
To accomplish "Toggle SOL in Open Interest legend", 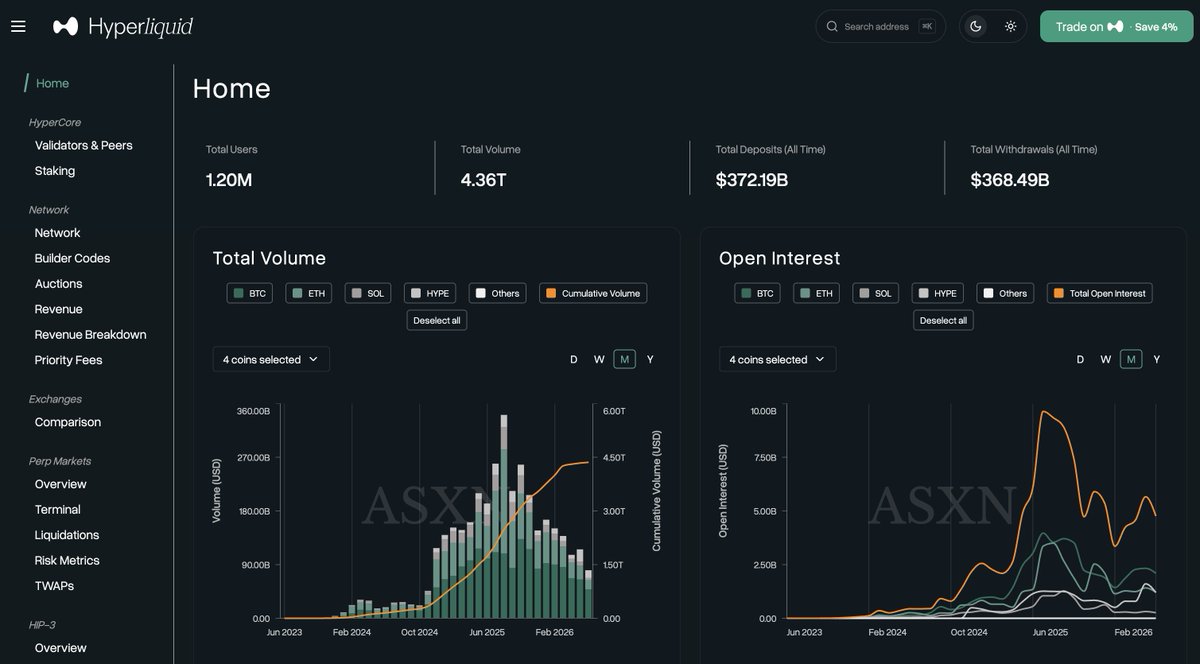I will point(876,293).
